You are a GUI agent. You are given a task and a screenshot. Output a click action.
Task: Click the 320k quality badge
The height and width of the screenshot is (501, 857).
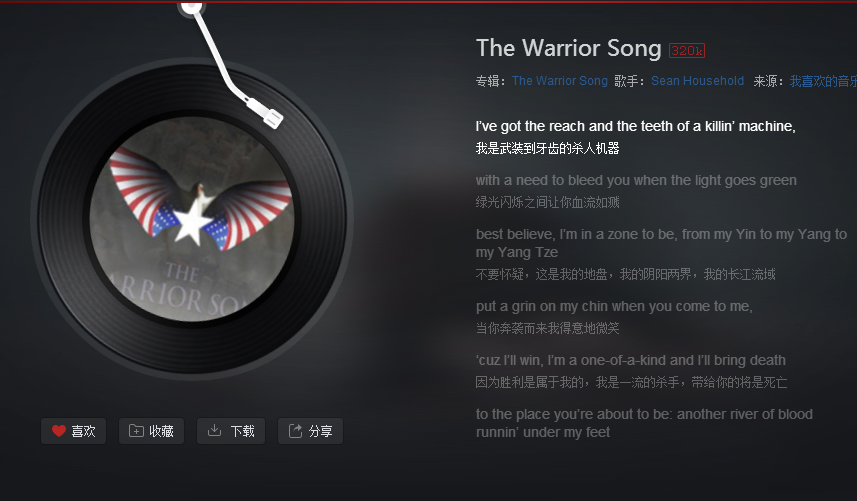click(x=687, y=50)
